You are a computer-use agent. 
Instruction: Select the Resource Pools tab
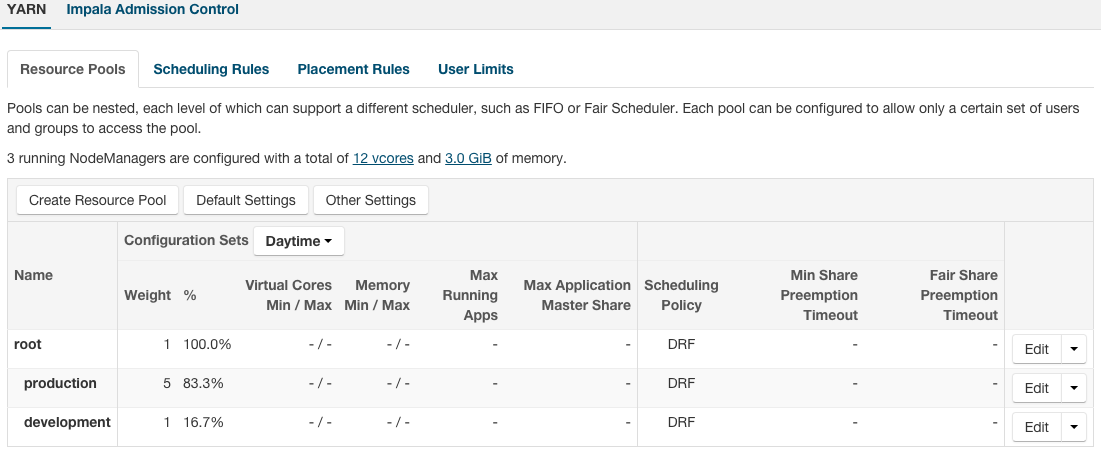(x=73, y=69)
